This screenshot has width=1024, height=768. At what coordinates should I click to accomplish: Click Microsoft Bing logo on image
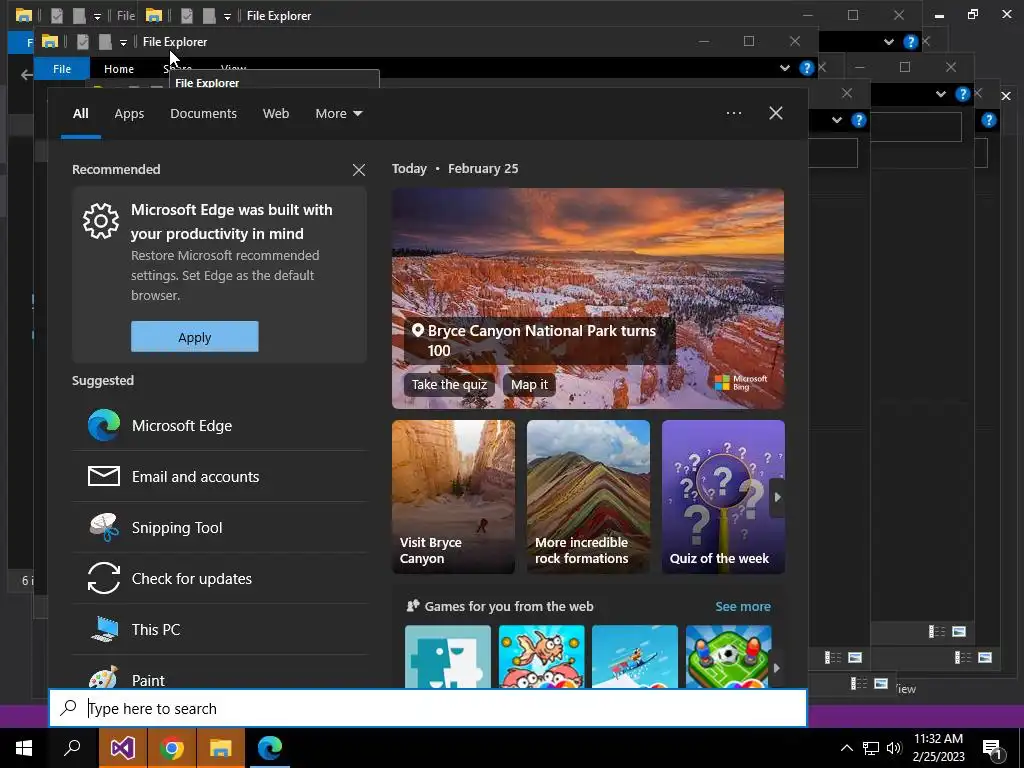pyautogui.click(x=741, y=382)
